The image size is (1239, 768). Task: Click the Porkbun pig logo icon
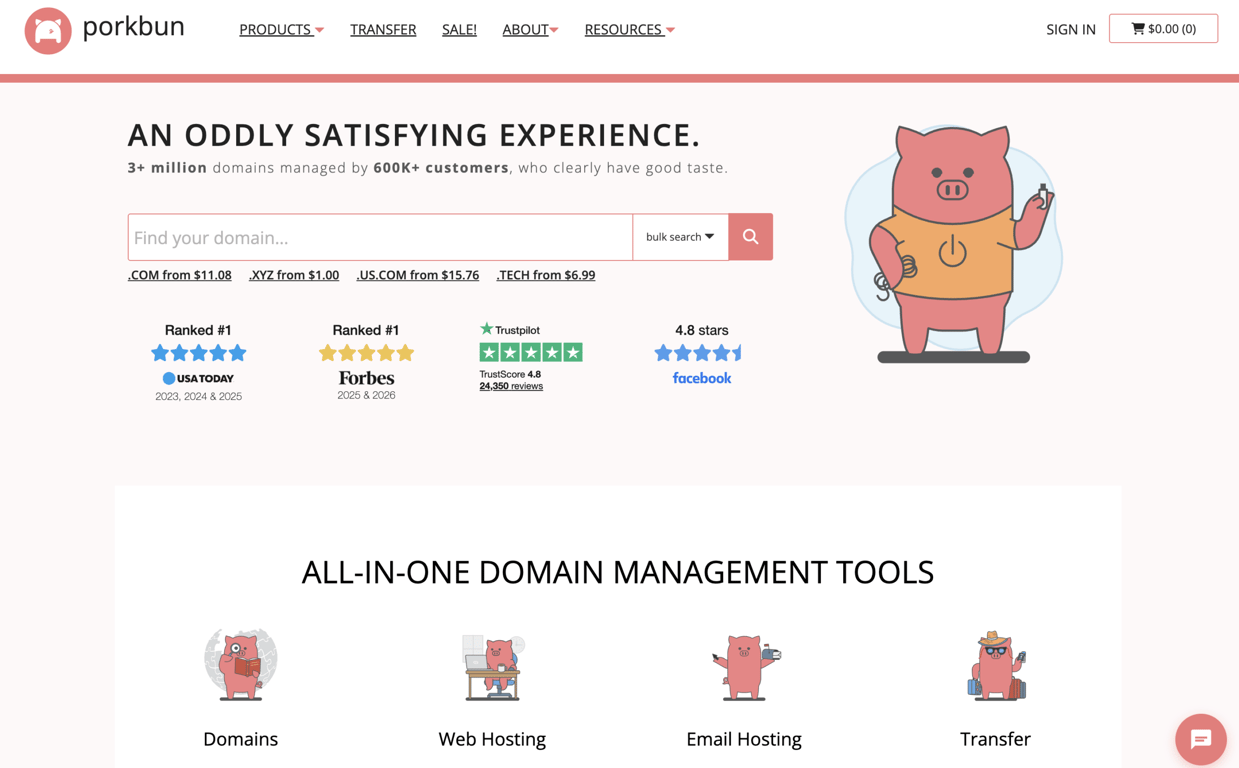pyautogui.click(x=48, y=30)
